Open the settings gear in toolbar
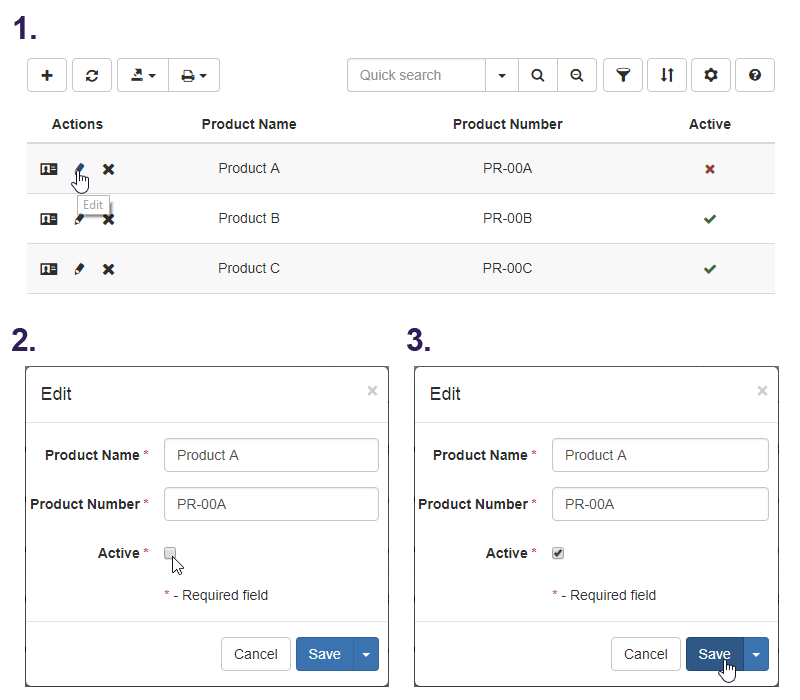Image resolution: width=800 pixels, height=700 pixels. [x=711, y=75]
